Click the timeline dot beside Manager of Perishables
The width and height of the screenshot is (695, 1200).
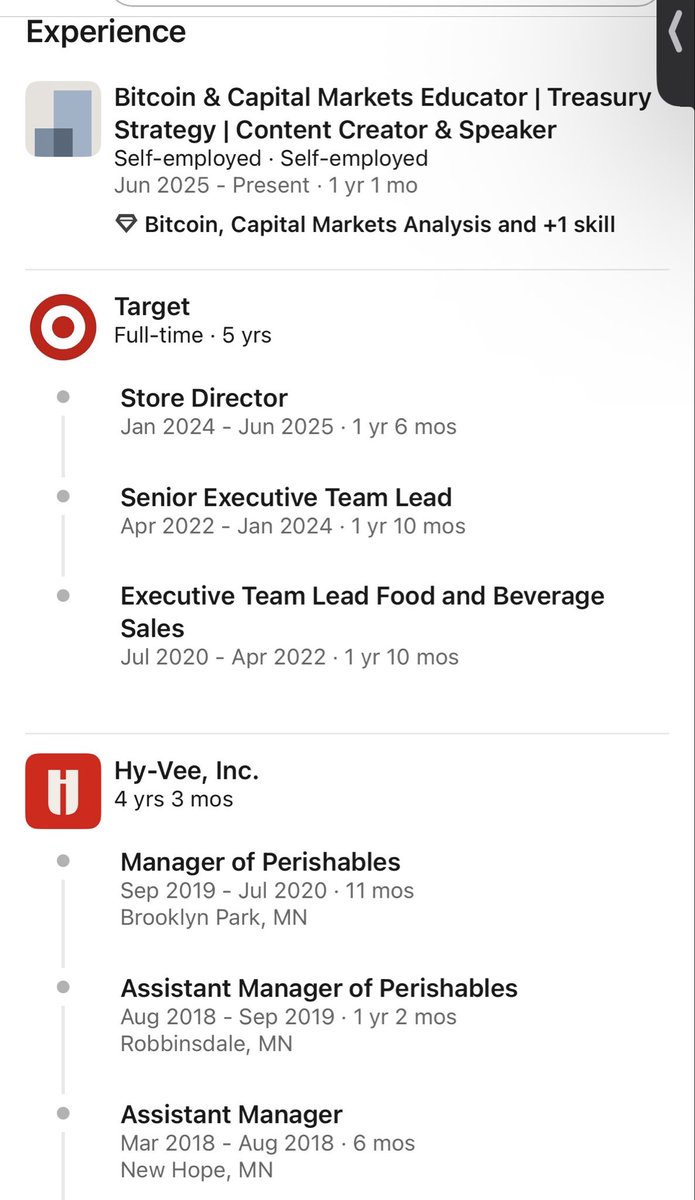point(63,861)
